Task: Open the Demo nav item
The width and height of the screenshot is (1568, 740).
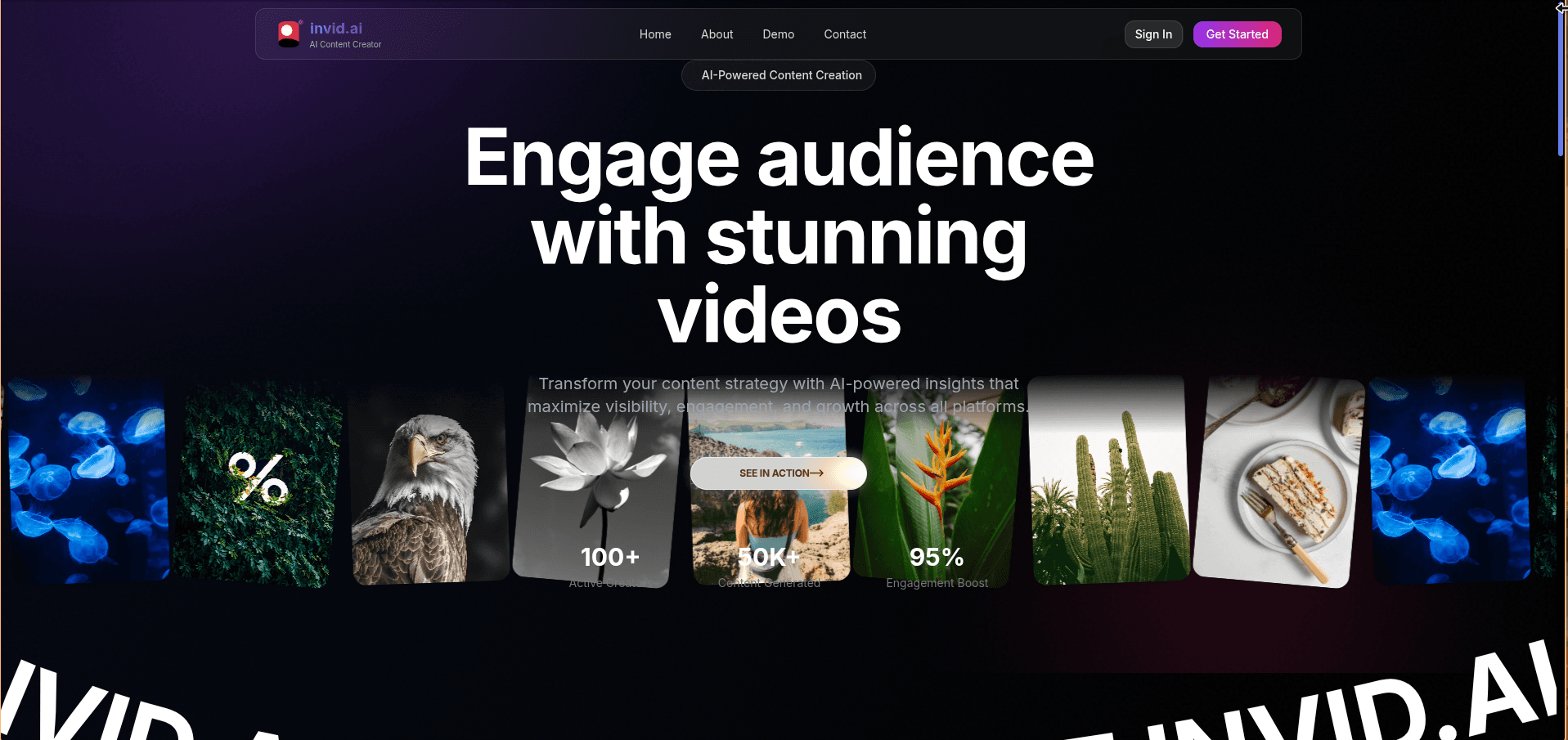Action: (x=778, y=34)
